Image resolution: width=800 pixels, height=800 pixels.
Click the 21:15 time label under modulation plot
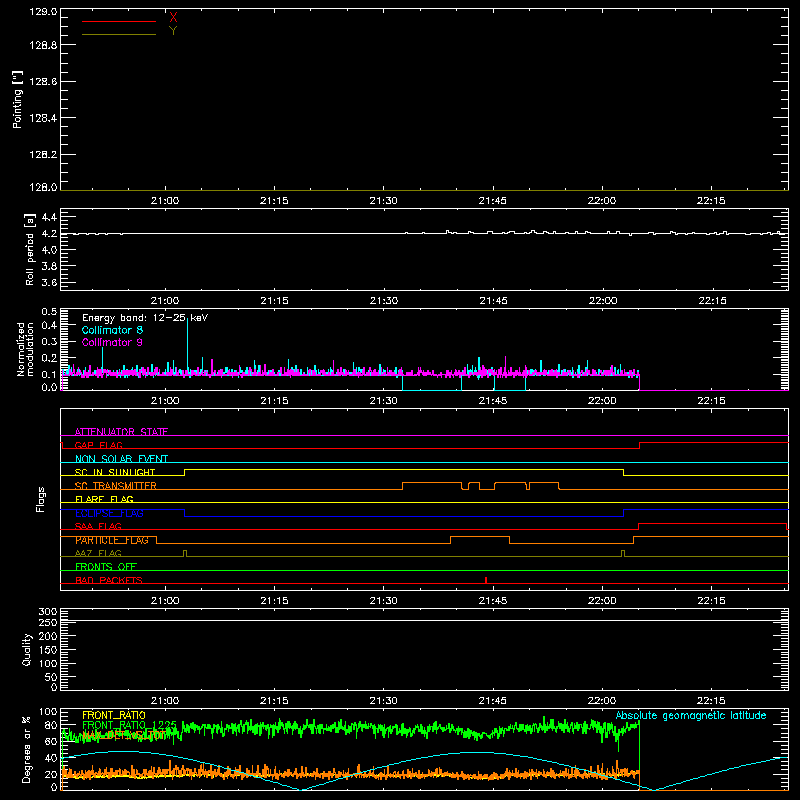pyautogui.click(x=274, y=401)
